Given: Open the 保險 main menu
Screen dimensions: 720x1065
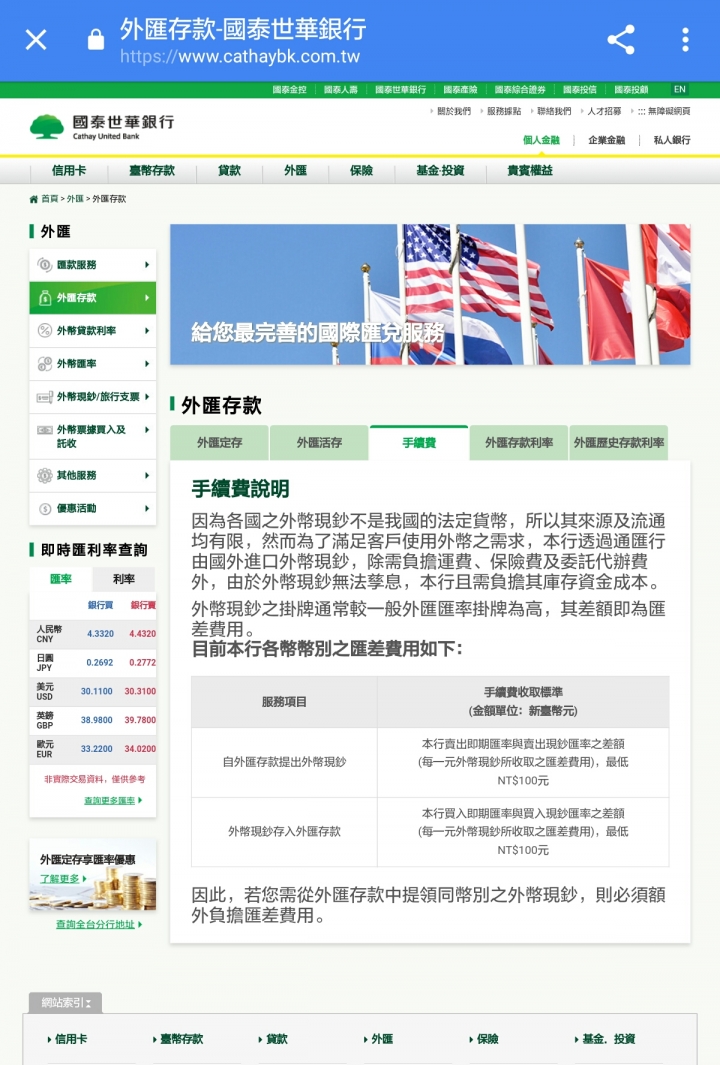Looking at the screenshot, I should click(361, 170).
